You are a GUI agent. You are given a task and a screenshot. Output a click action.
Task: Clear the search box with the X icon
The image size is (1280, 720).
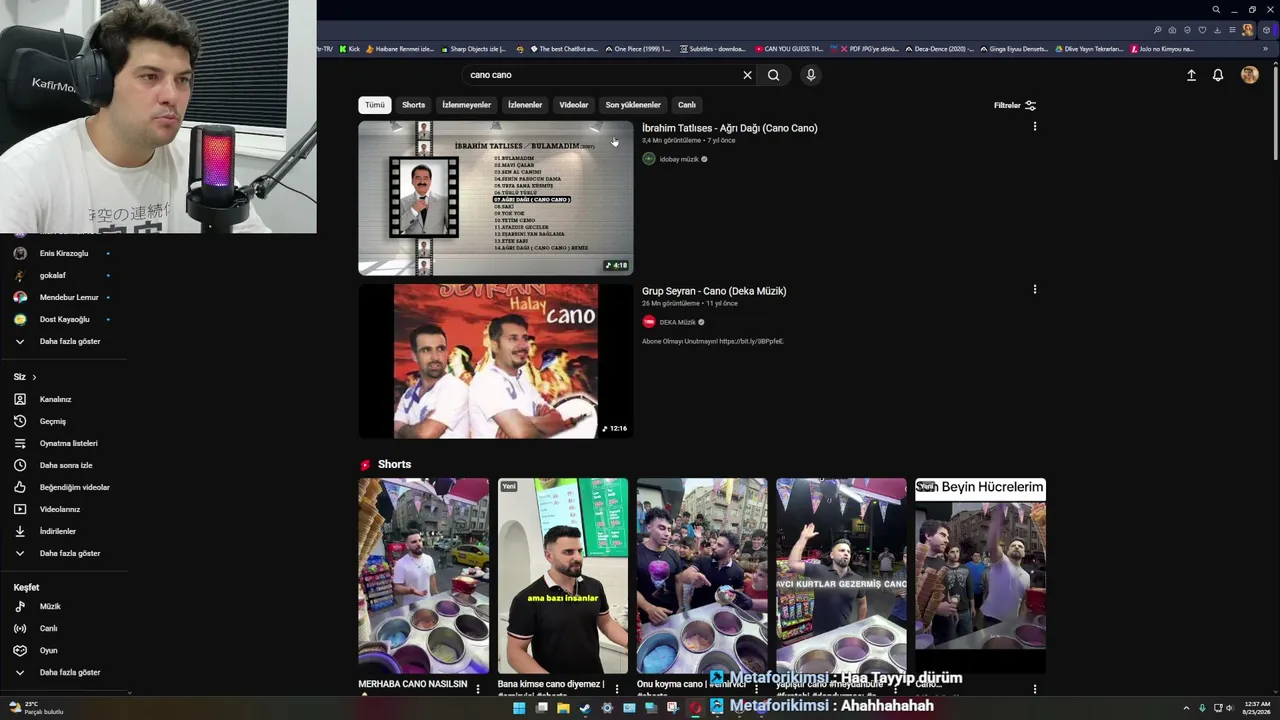click(x=747, y=75)
